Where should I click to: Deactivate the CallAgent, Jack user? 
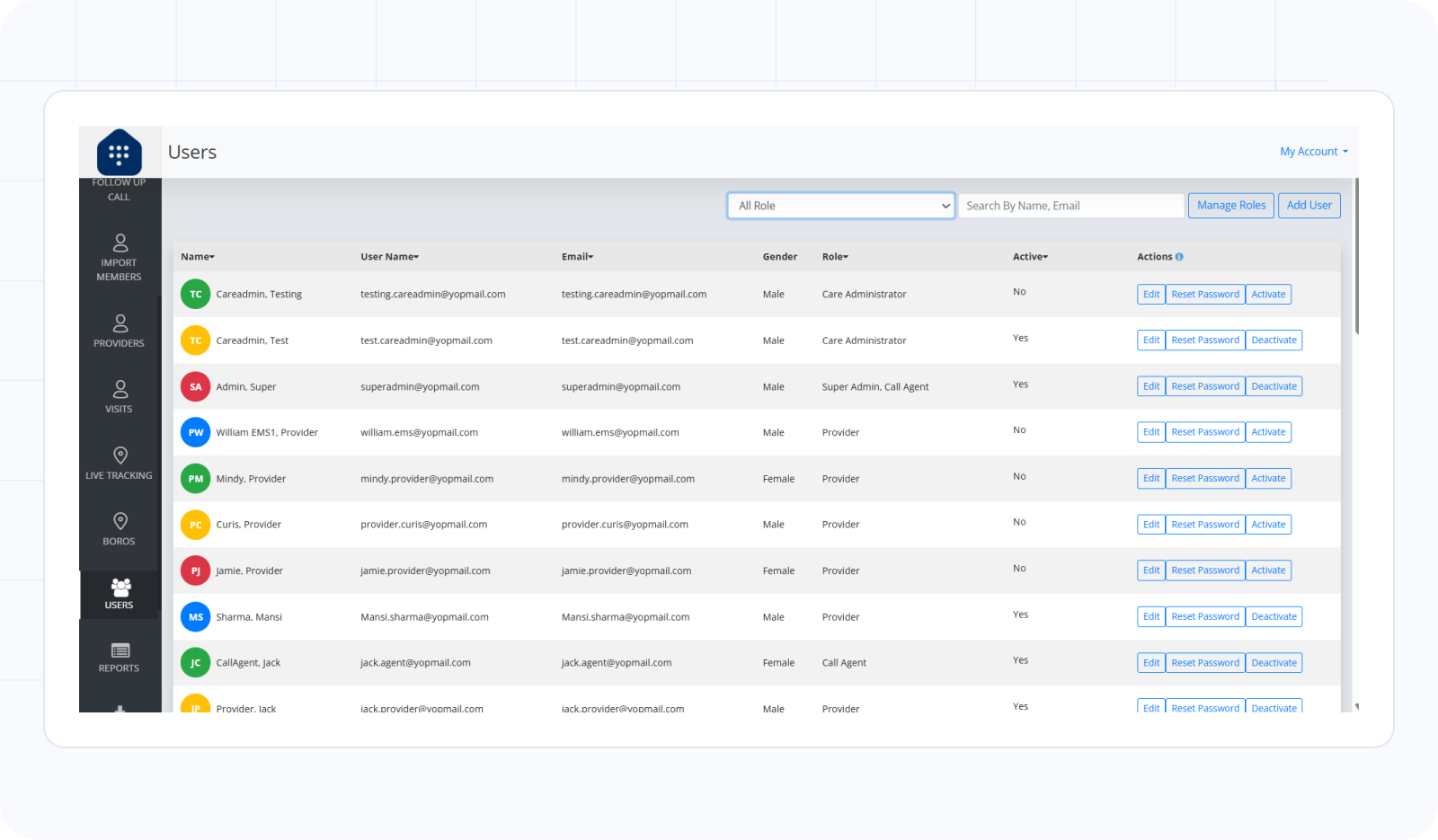click(x=1274, y=663)
